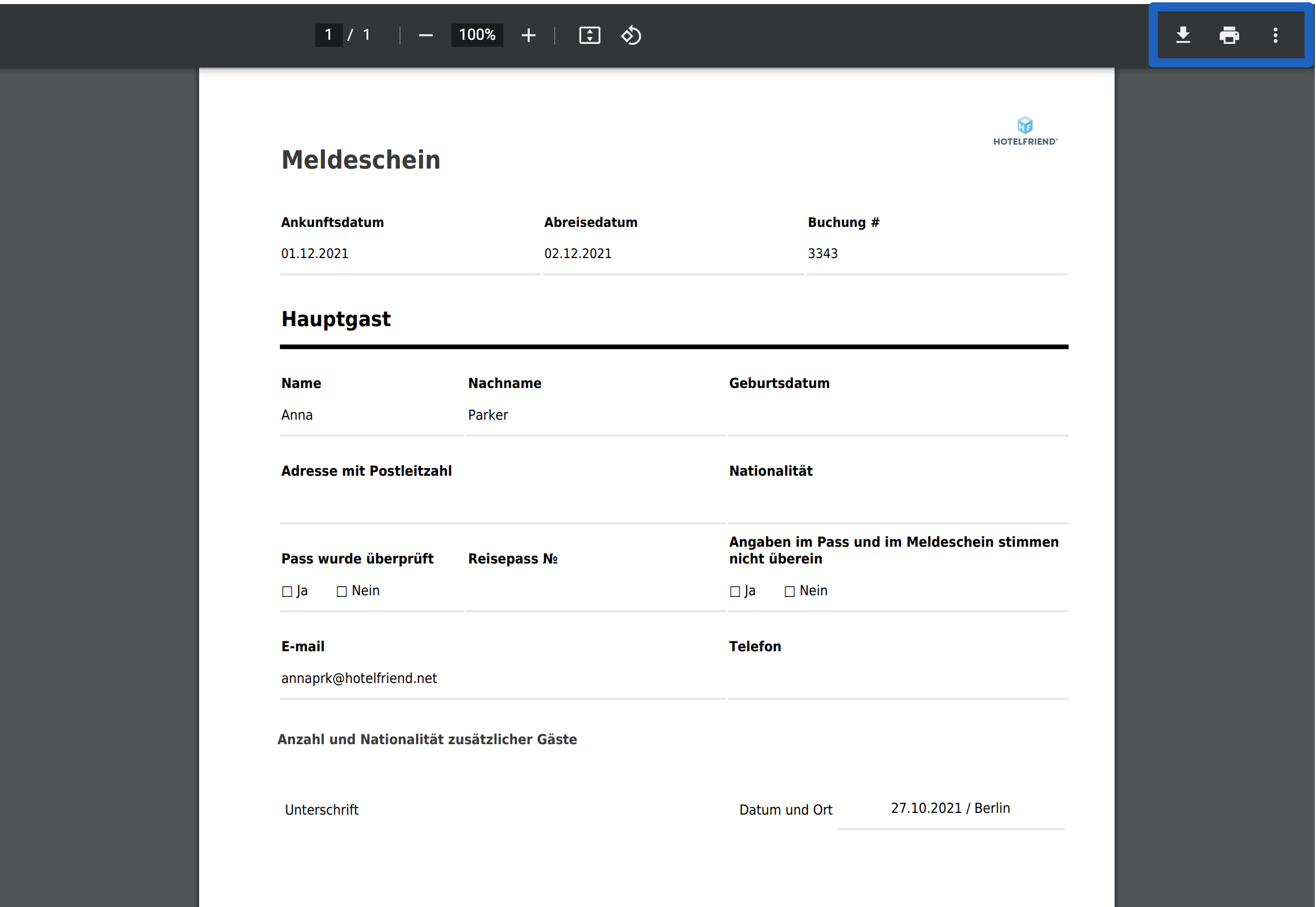The image size is (1316, 907).
Task: Check Nein under Angaben stimmen nicht überein
Action: [x=790, y=591]
